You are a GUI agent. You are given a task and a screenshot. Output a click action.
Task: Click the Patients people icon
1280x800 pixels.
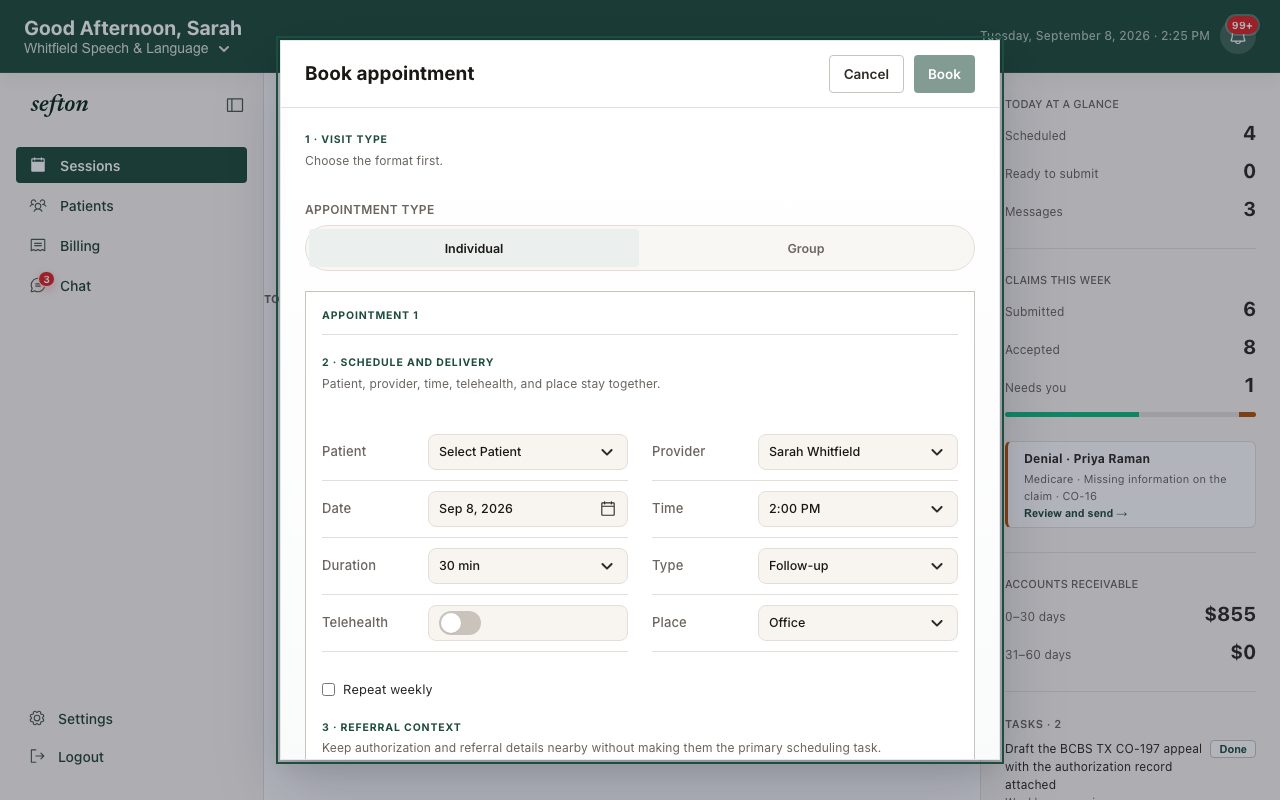[38, 205]
